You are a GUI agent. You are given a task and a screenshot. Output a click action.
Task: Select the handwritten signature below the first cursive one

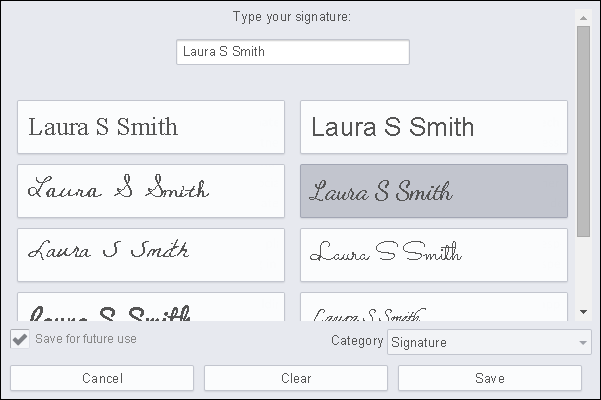[x=150, y=255]
